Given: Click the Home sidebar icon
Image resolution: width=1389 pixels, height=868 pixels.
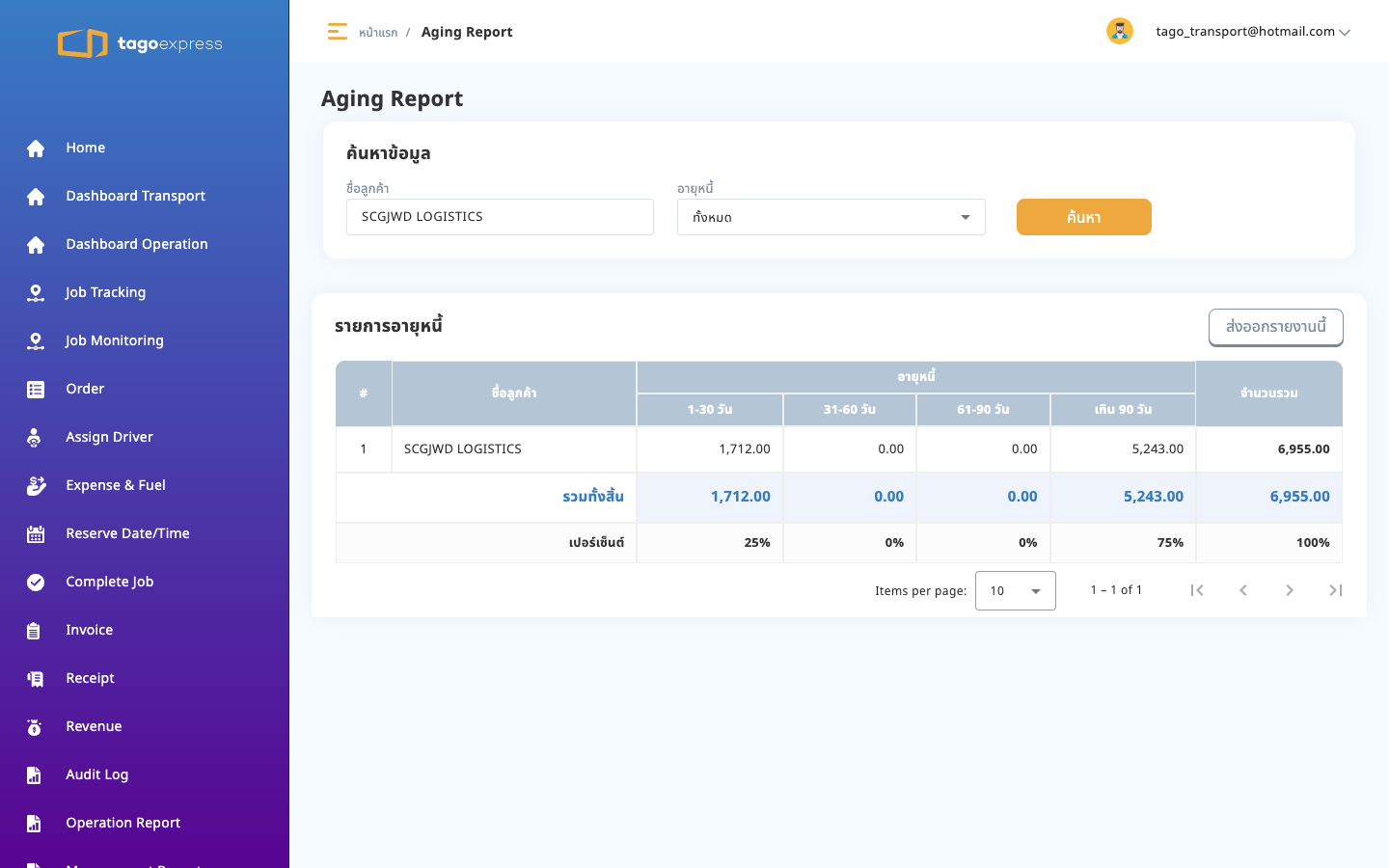Looking at the screenshot, I should (x=36, y=149).
